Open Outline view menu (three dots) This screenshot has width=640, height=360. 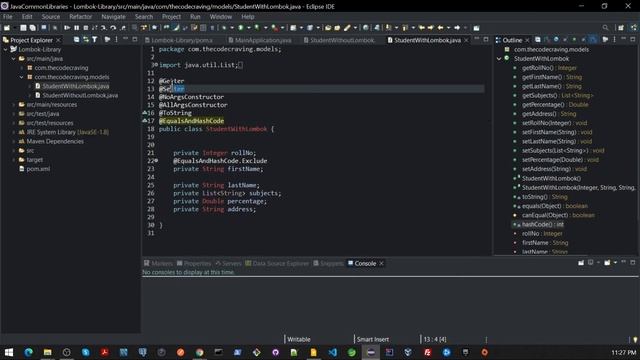614,40
